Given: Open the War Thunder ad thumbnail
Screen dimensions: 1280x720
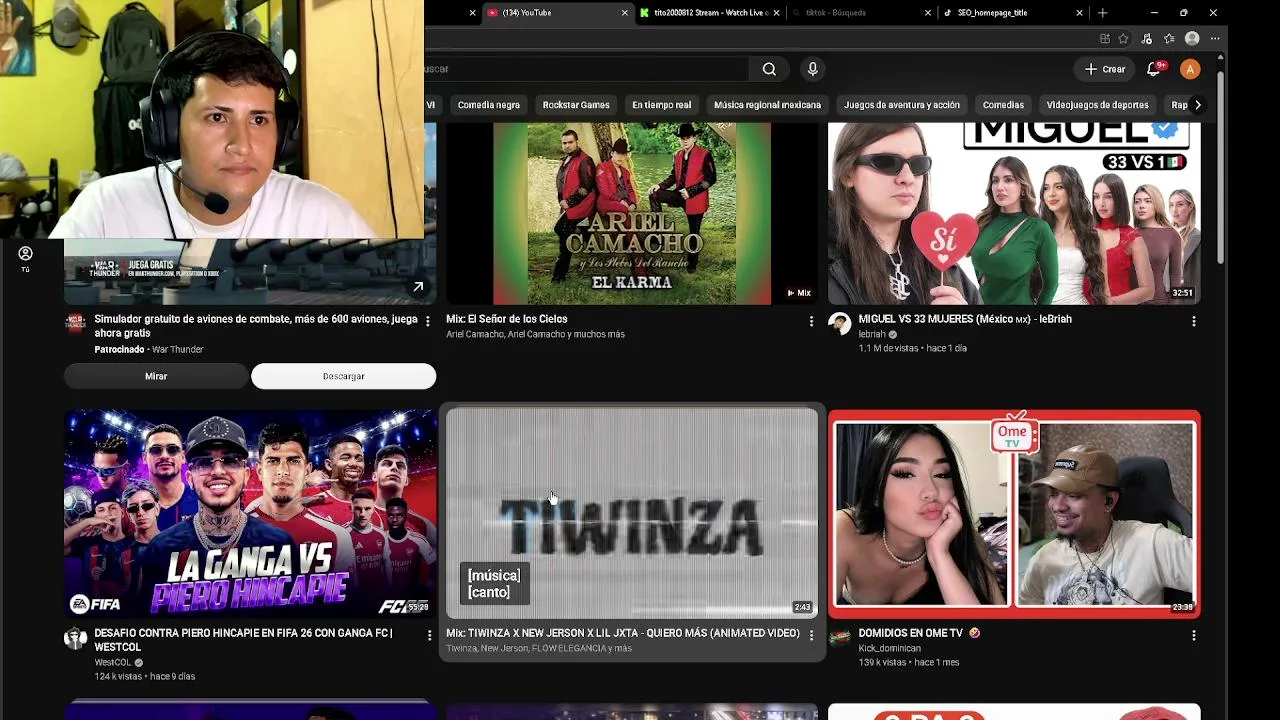Looking at the screenshot, I should tap(250, 272).
